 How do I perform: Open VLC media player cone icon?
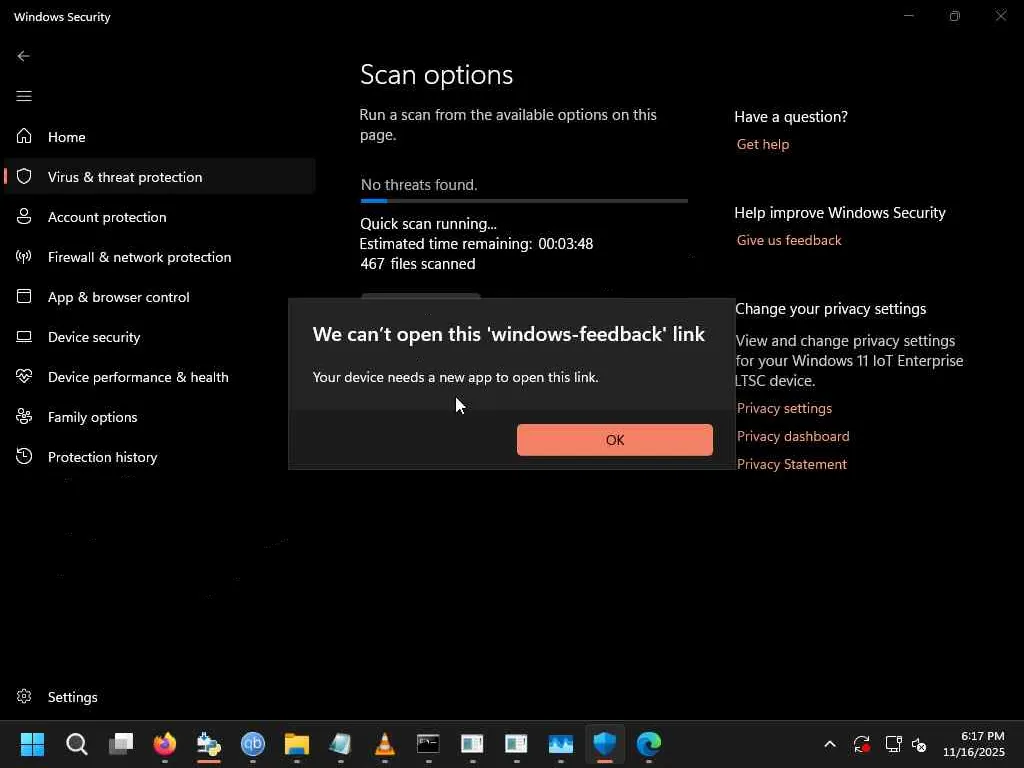385,743
